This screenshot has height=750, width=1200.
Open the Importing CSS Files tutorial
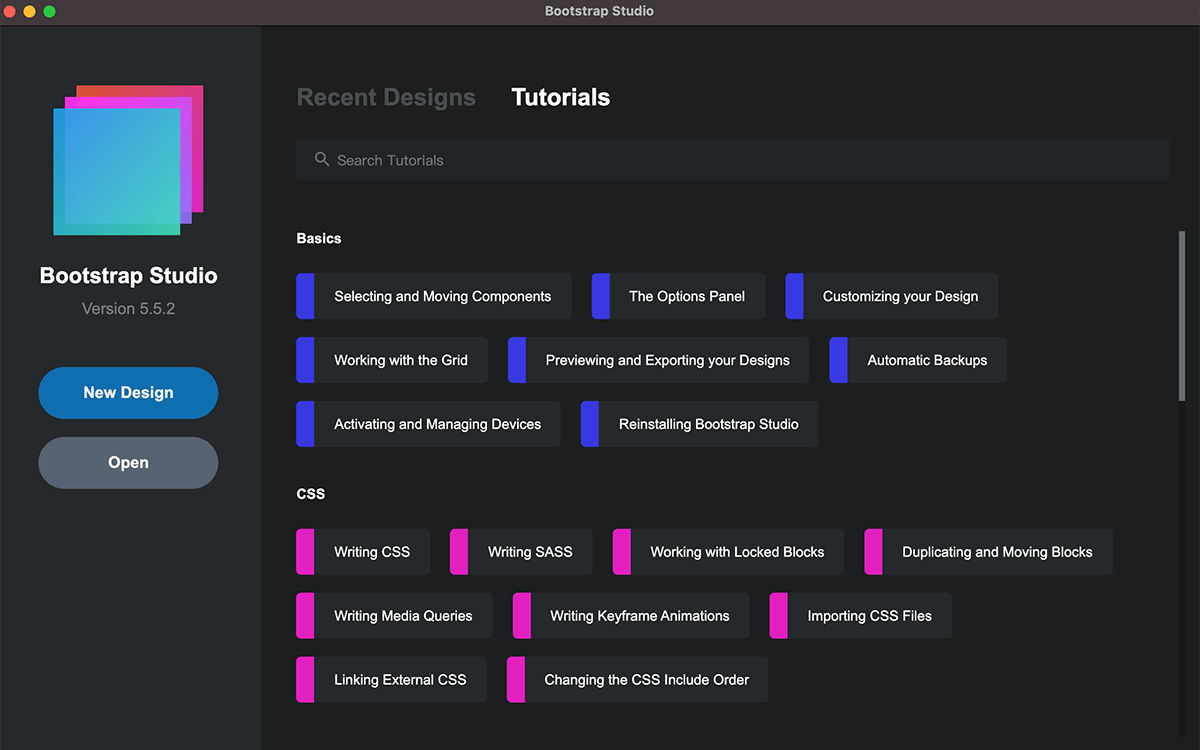(861, 616)
